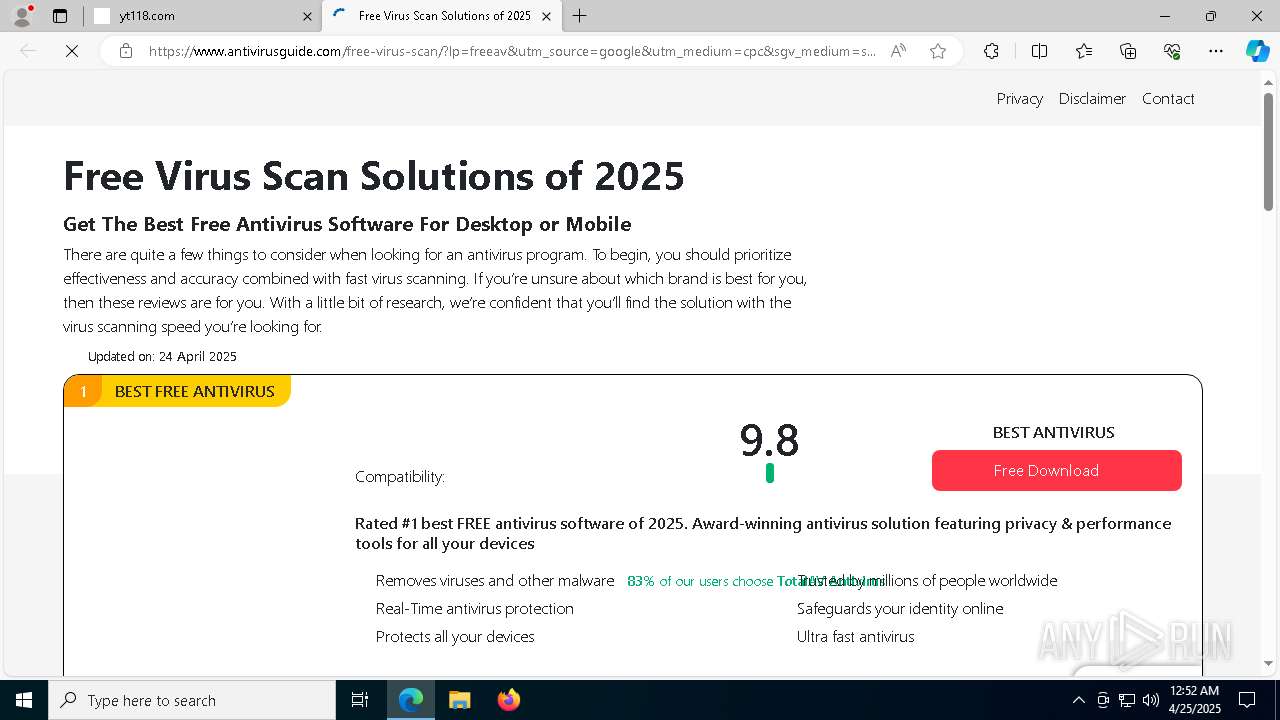
Task: Click the BEST FREE ANTIVIRUS badge
Action: [x=177, y=391]
